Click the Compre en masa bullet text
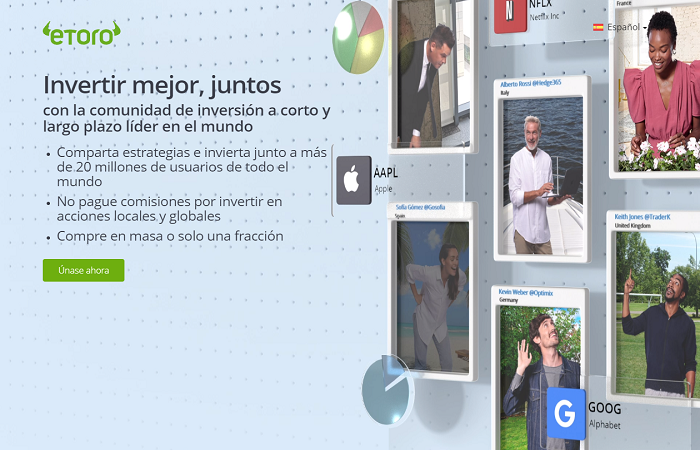Image resolution: width=700 pixels, height=450 pixels. click(x=170, y=236)
